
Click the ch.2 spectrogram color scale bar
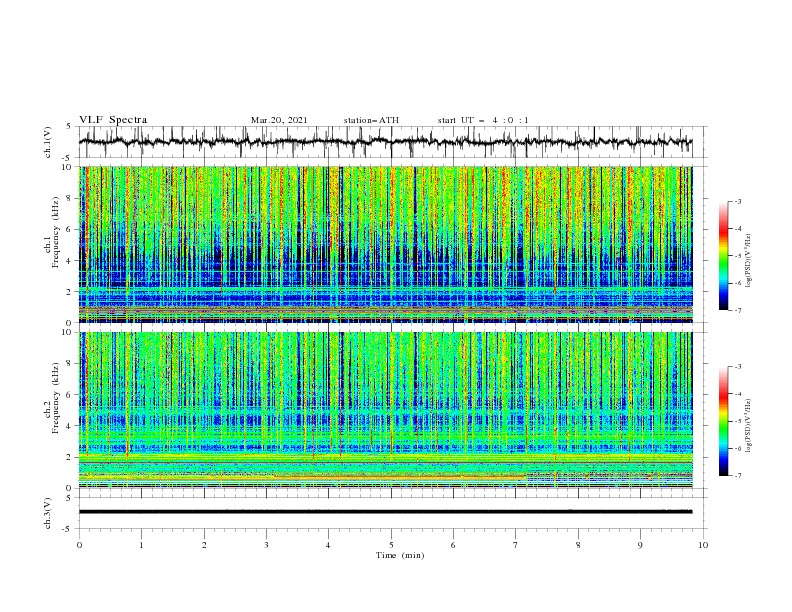723,421
